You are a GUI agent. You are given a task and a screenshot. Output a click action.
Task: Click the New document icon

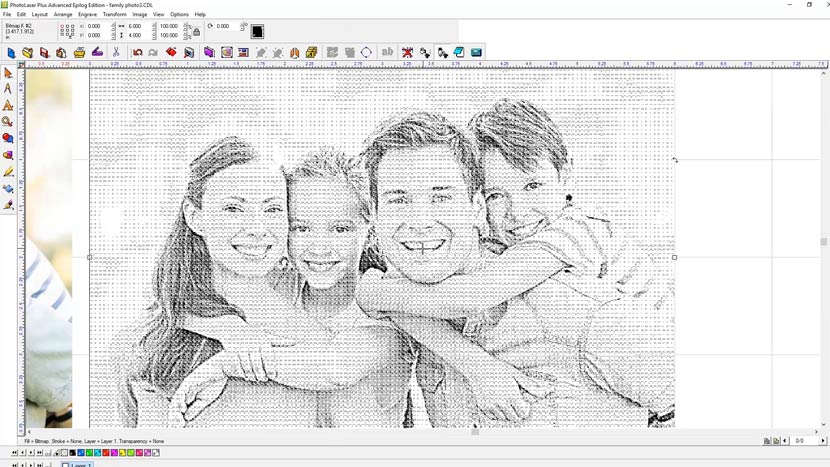(x=11, y=52)
